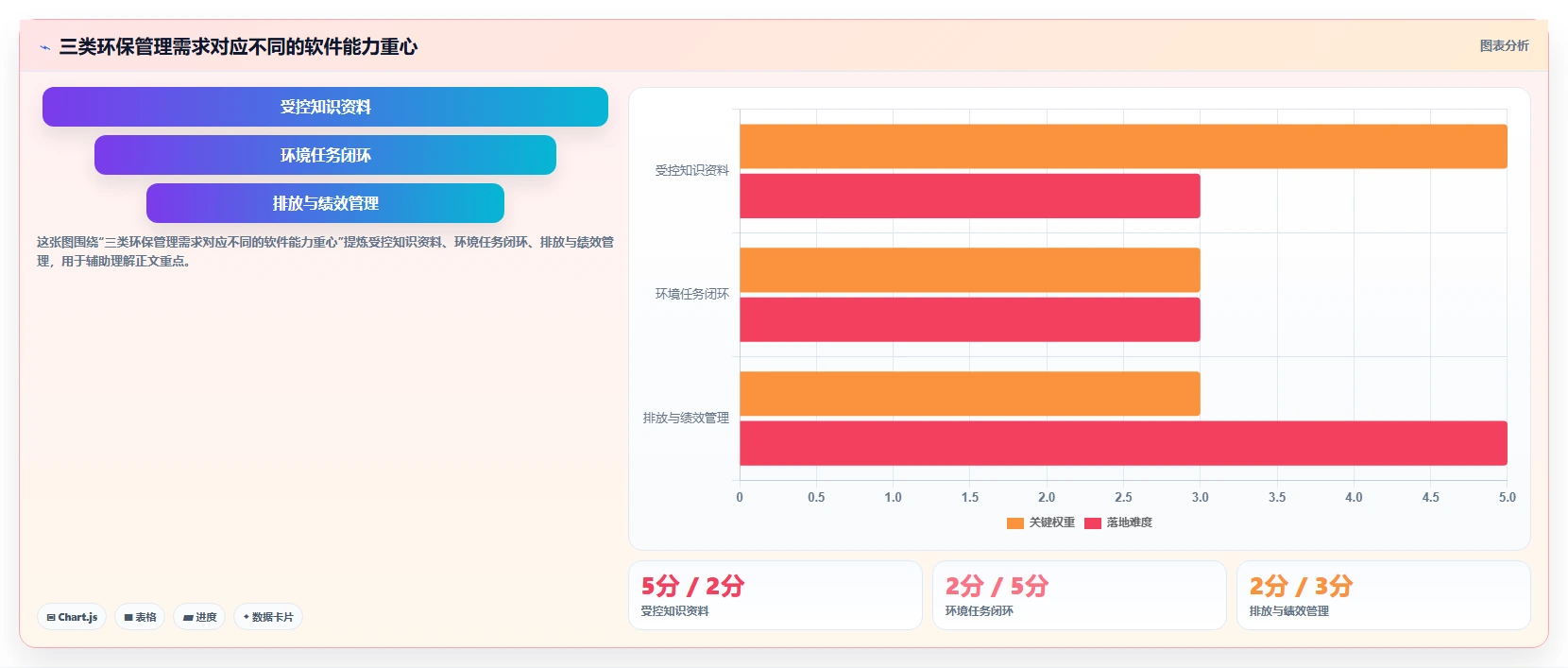Click the 图表分析 label in the header

click(x=1504, y=45)
